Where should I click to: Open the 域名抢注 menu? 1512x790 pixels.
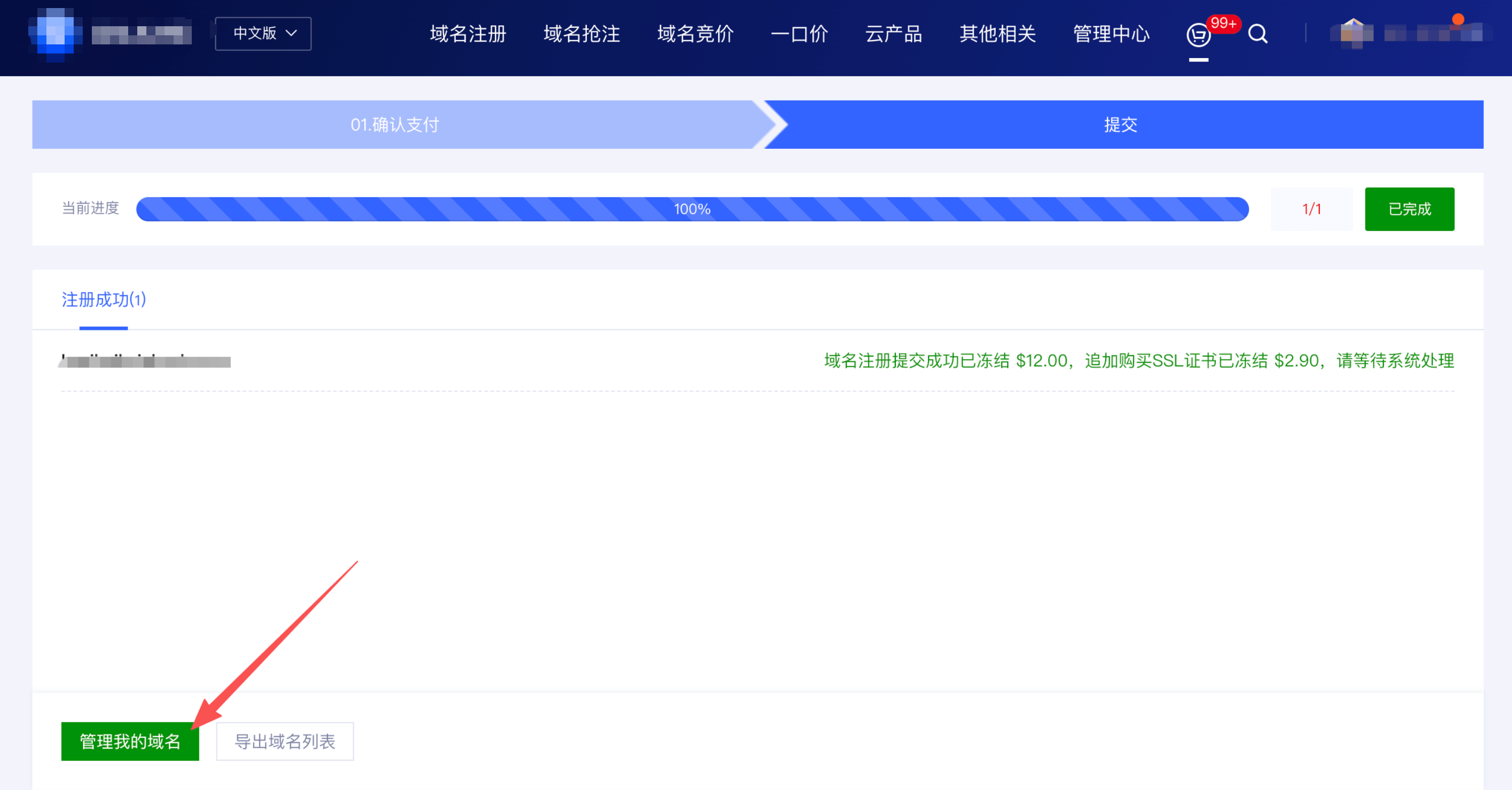coord(581,34)
